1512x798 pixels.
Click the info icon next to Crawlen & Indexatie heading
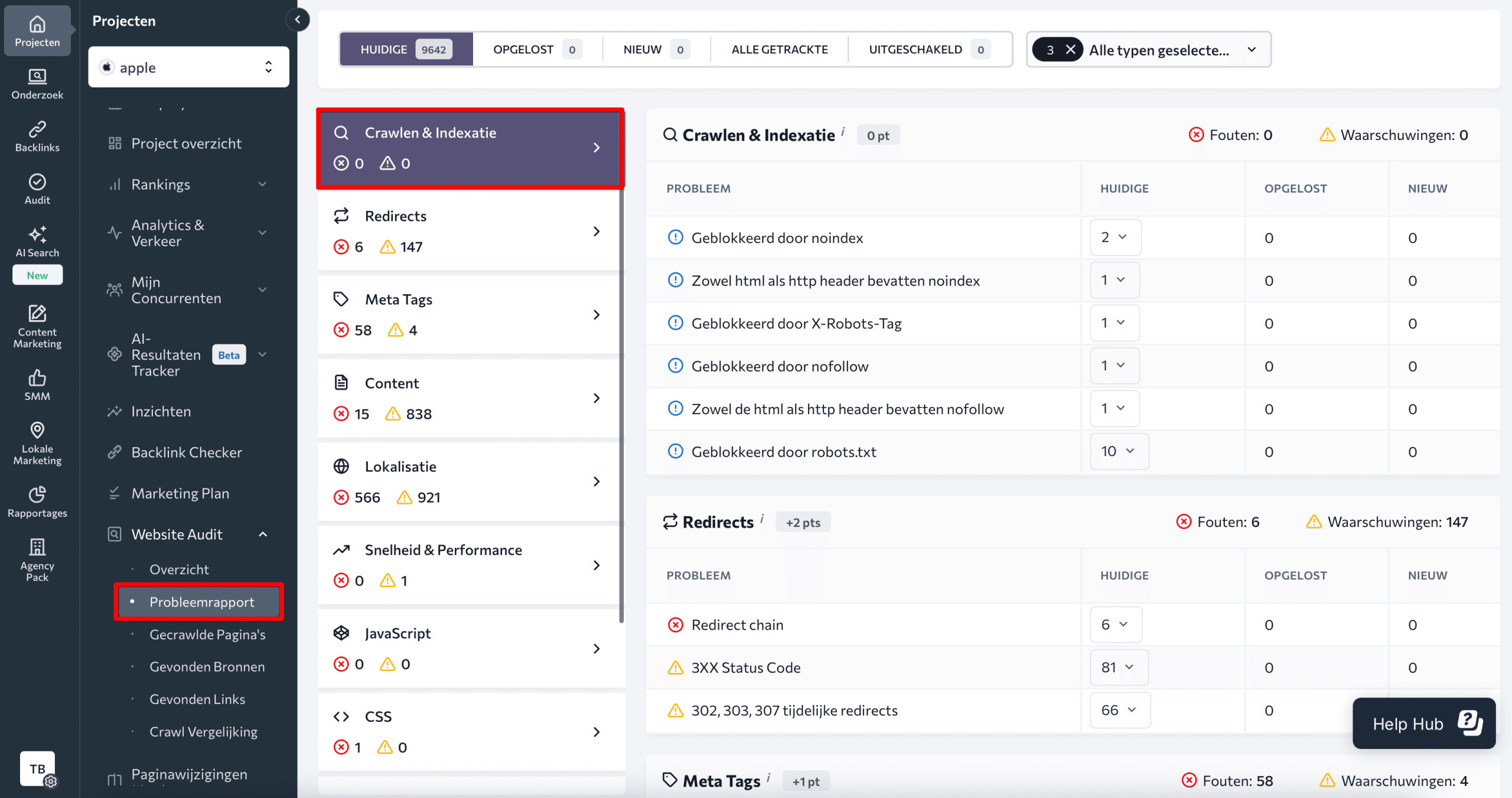coord(843,131)
